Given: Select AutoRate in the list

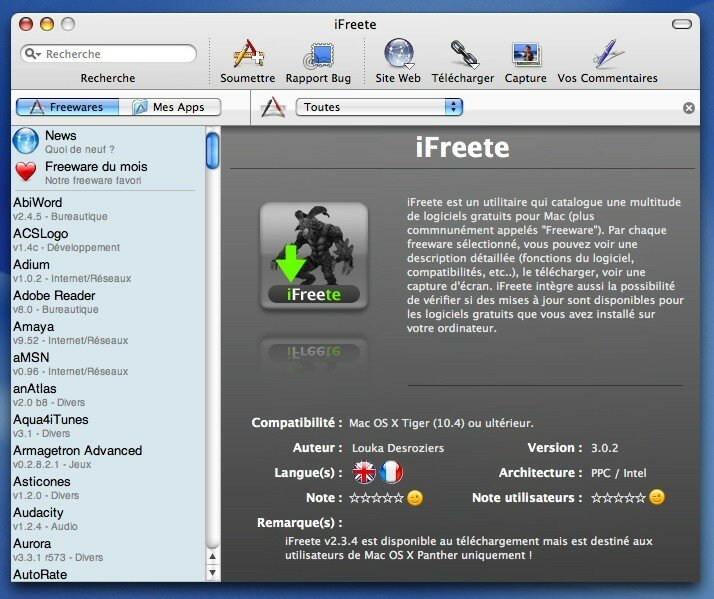Looking at the screenshot, I should pyautogui.click(x=108, y=574).
